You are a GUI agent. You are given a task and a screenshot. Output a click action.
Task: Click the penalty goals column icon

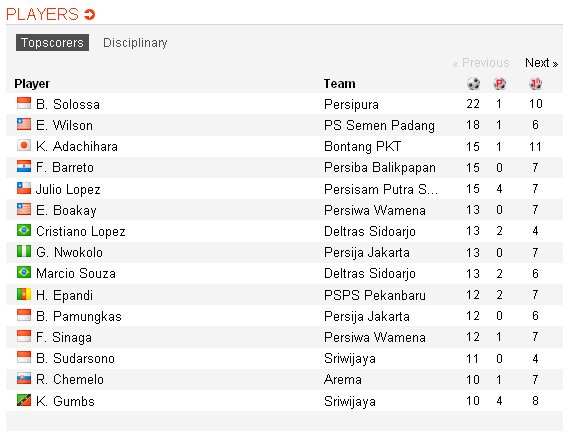tap(499, 84)
